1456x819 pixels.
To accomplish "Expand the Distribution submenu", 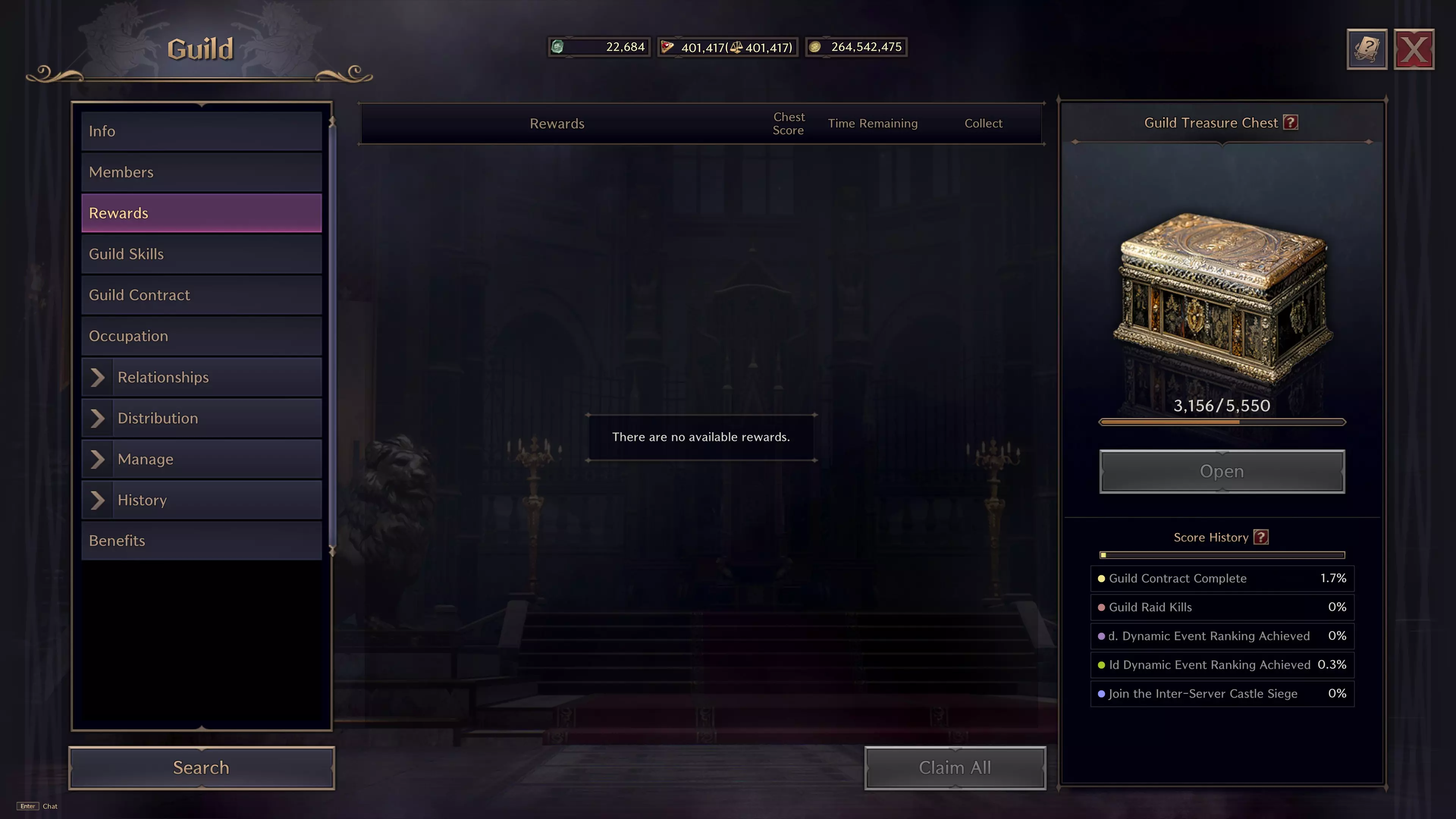I will point(97,418).
